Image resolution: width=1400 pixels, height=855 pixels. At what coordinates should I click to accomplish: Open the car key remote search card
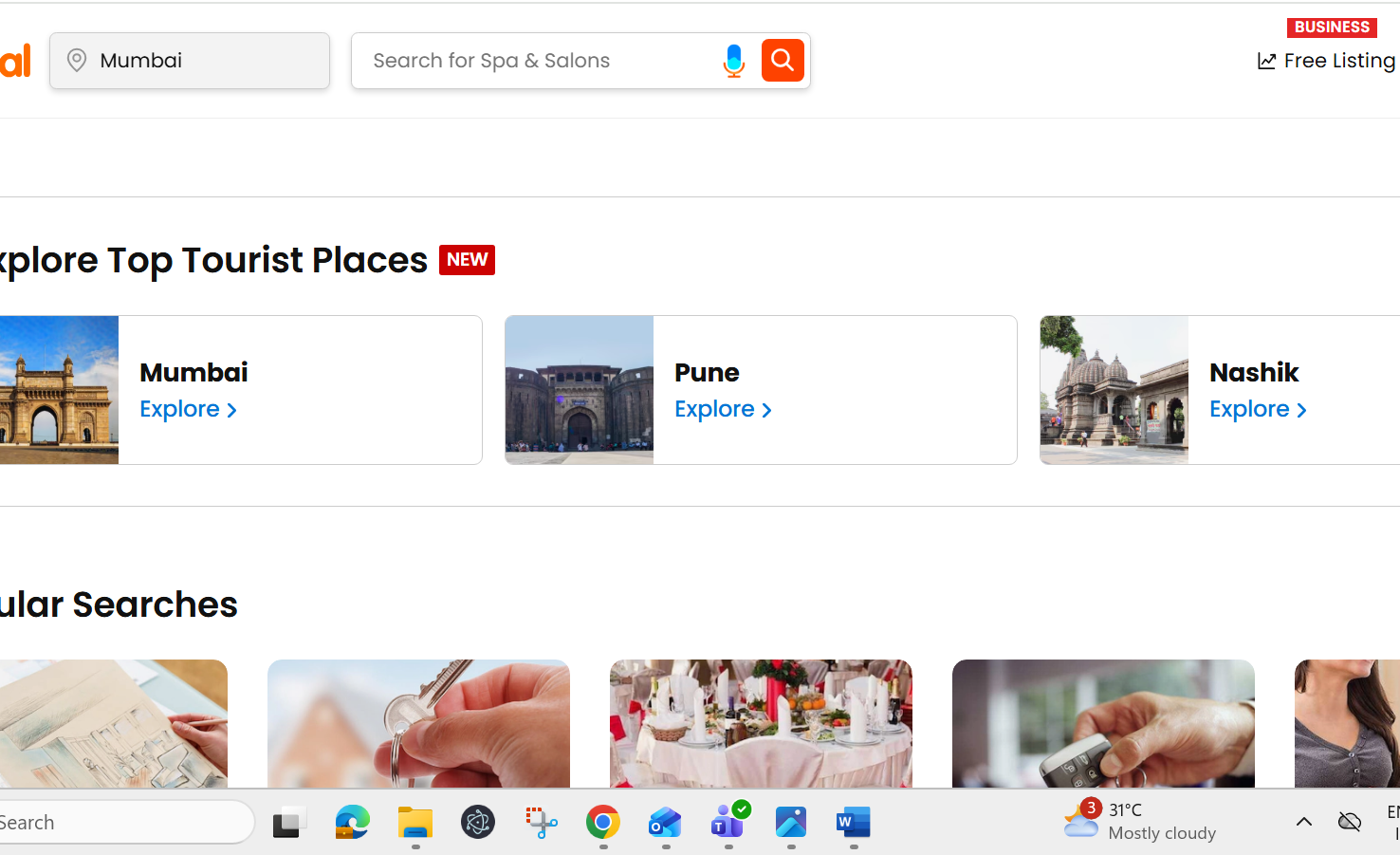coord(1103,724)
